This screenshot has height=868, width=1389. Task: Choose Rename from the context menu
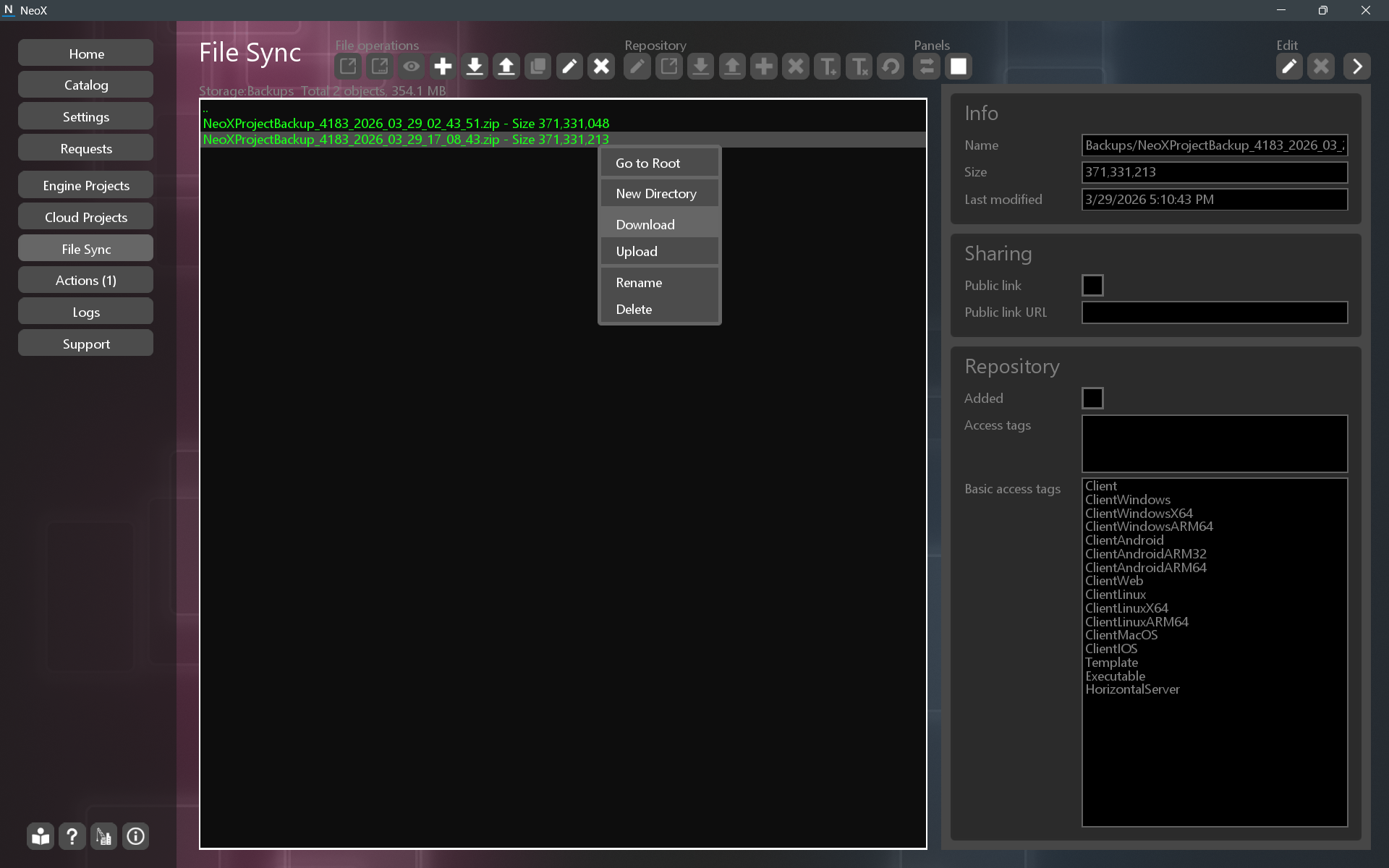(639, 282)
